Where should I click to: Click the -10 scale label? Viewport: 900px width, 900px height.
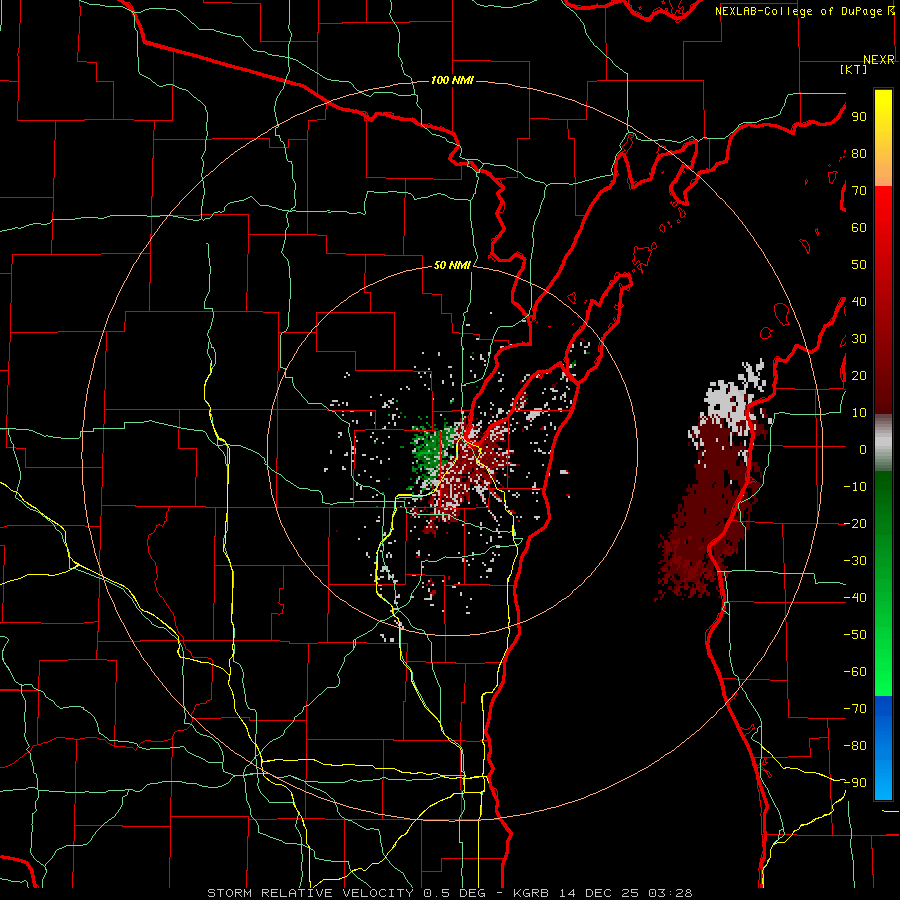855,487
